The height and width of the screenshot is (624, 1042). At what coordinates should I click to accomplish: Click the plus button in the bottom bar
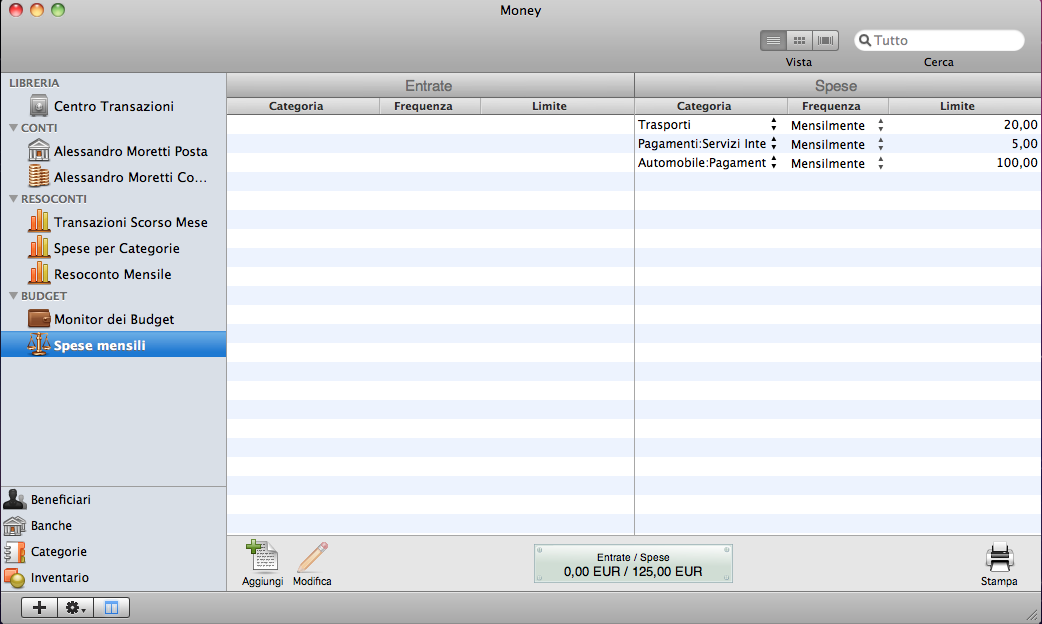tap(39, 607)
